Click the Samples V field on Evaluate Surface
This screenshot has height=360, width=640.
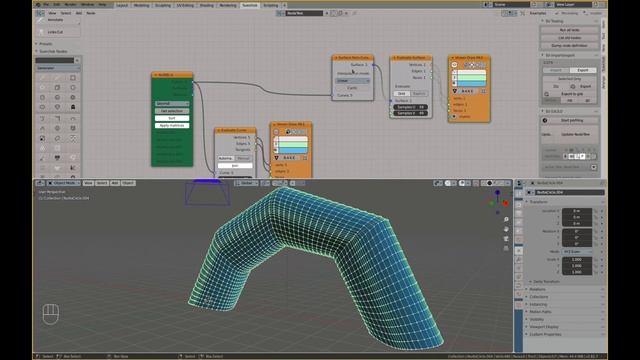(410, 113)
